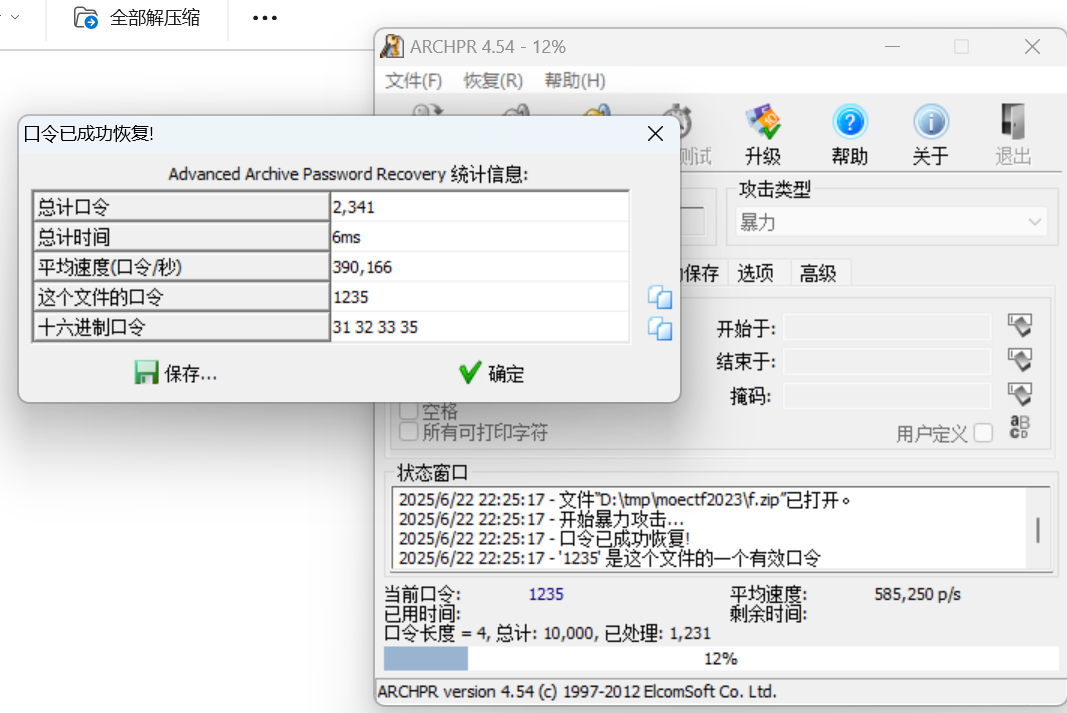Click the password value 1235 in the statistics table
This screenshot has height=713, width=1067.
pos(350,297)
